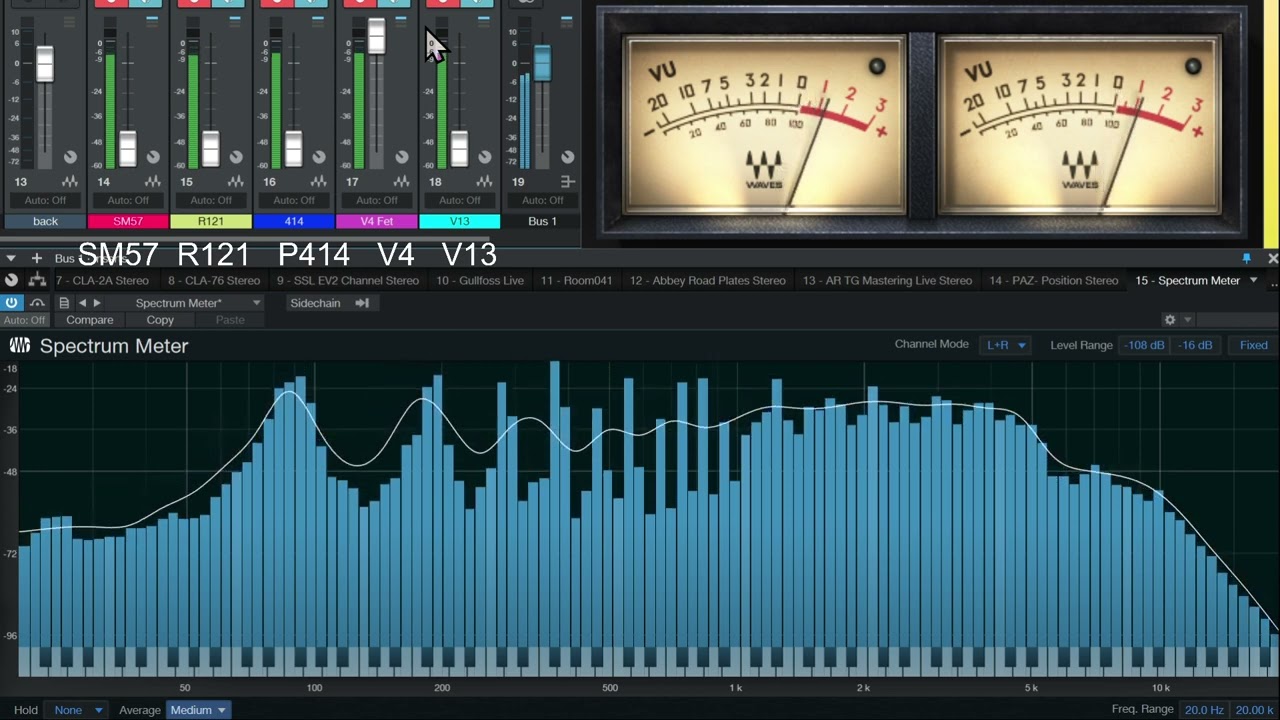1280x720 pixels.
Task: Switch to the 9 - SSL EV2 Channel Stereo tab
Action: (348, 280)
